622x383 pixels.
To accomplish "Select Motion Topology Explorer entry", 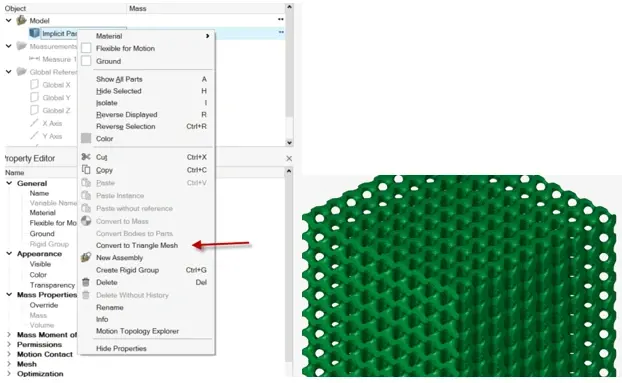I will click(137, 331).
